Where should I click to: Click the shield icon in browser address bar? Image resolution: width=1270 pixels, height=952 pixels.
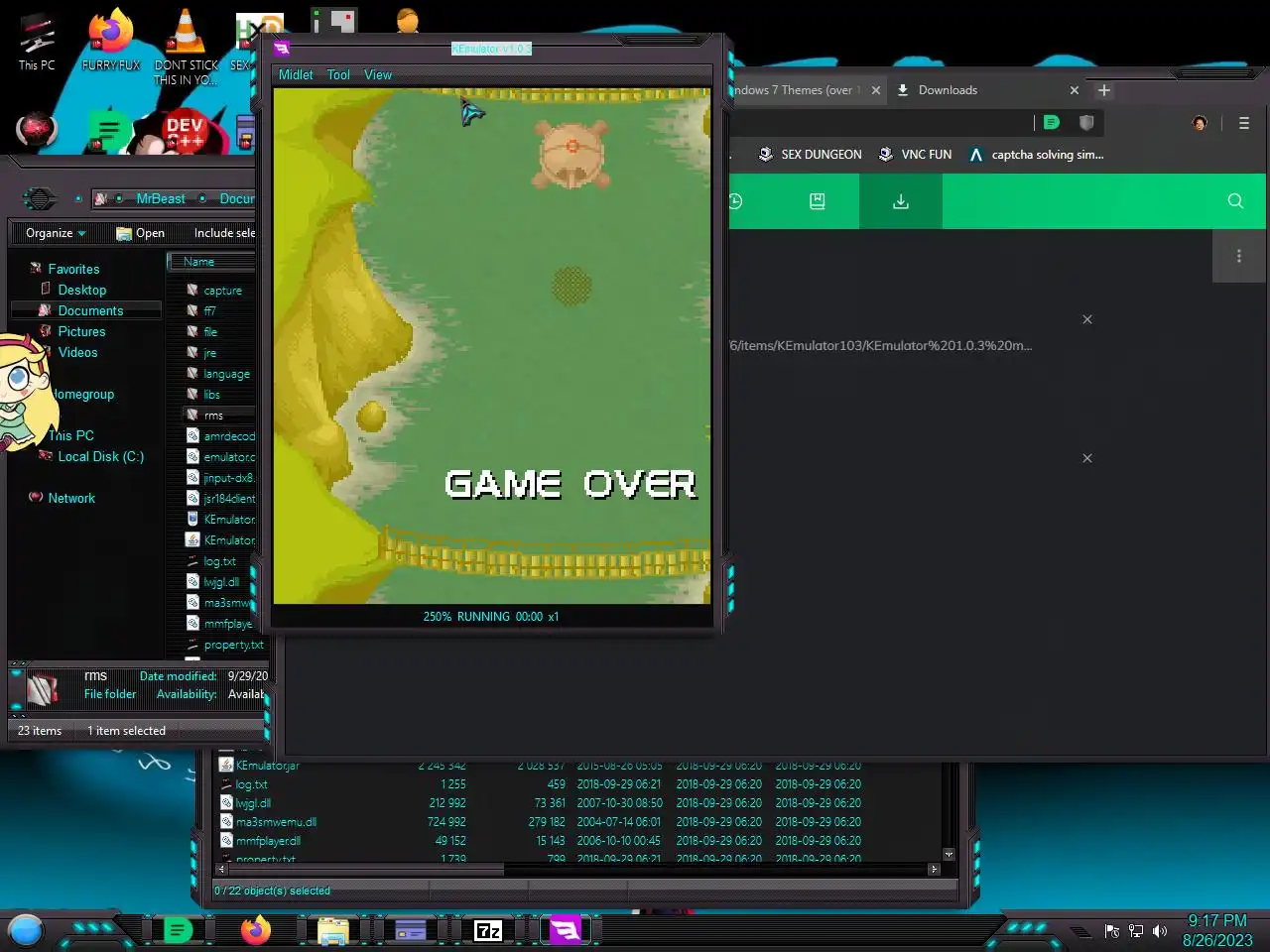pyautogui.click(x=1086, y=123)
